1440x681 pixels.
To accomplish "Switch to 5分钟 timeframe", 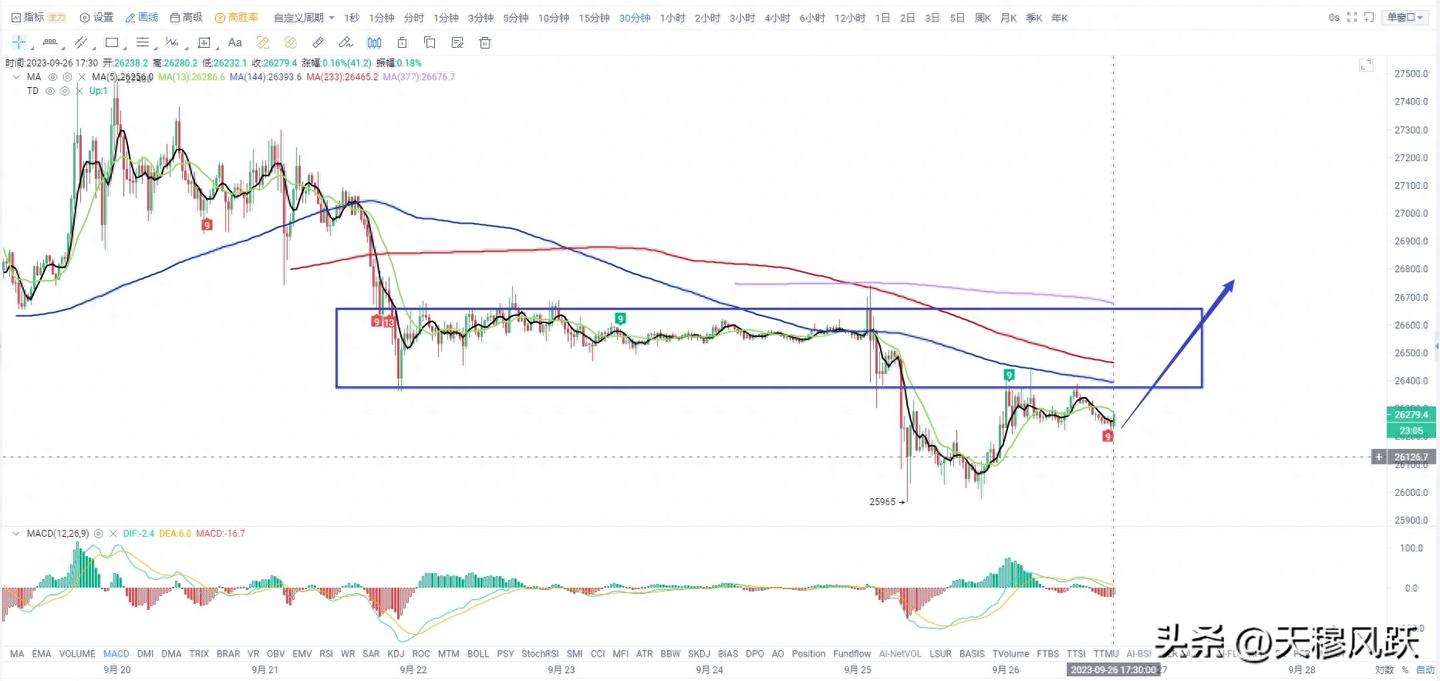I will (516, 18).
